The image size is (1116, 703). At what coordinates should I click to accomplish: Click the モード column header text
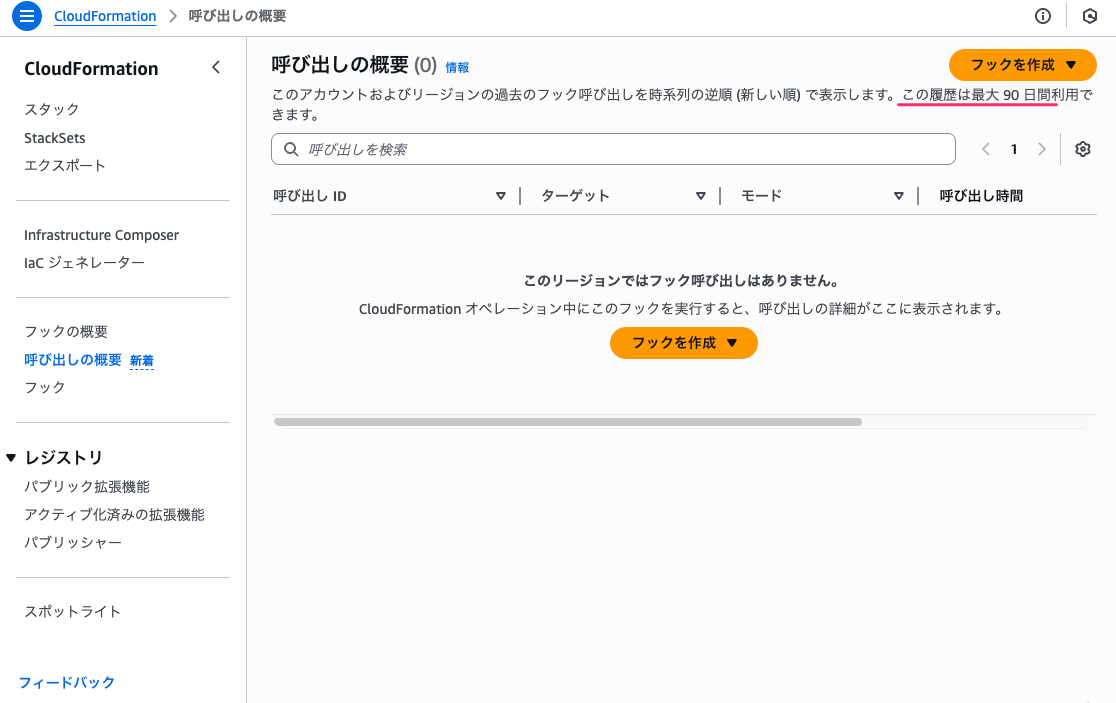(762, 196)
